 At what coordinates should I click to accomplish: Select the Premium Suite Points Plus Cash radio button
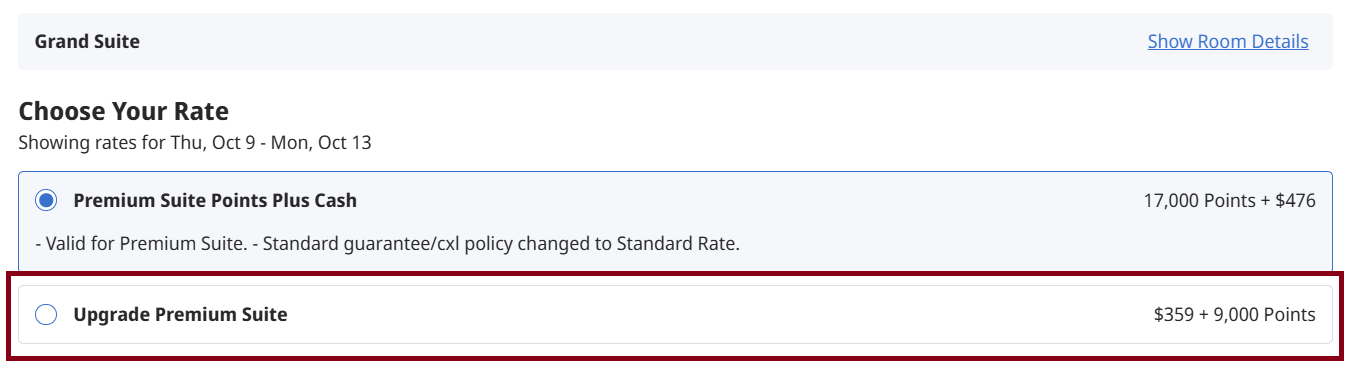click(46, 201)
